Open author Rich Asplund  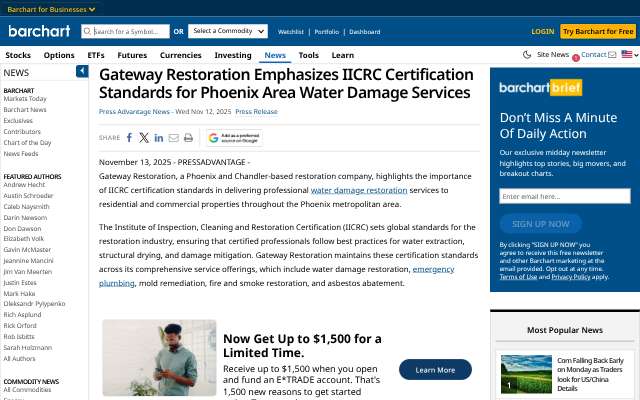tap(22, 315)
